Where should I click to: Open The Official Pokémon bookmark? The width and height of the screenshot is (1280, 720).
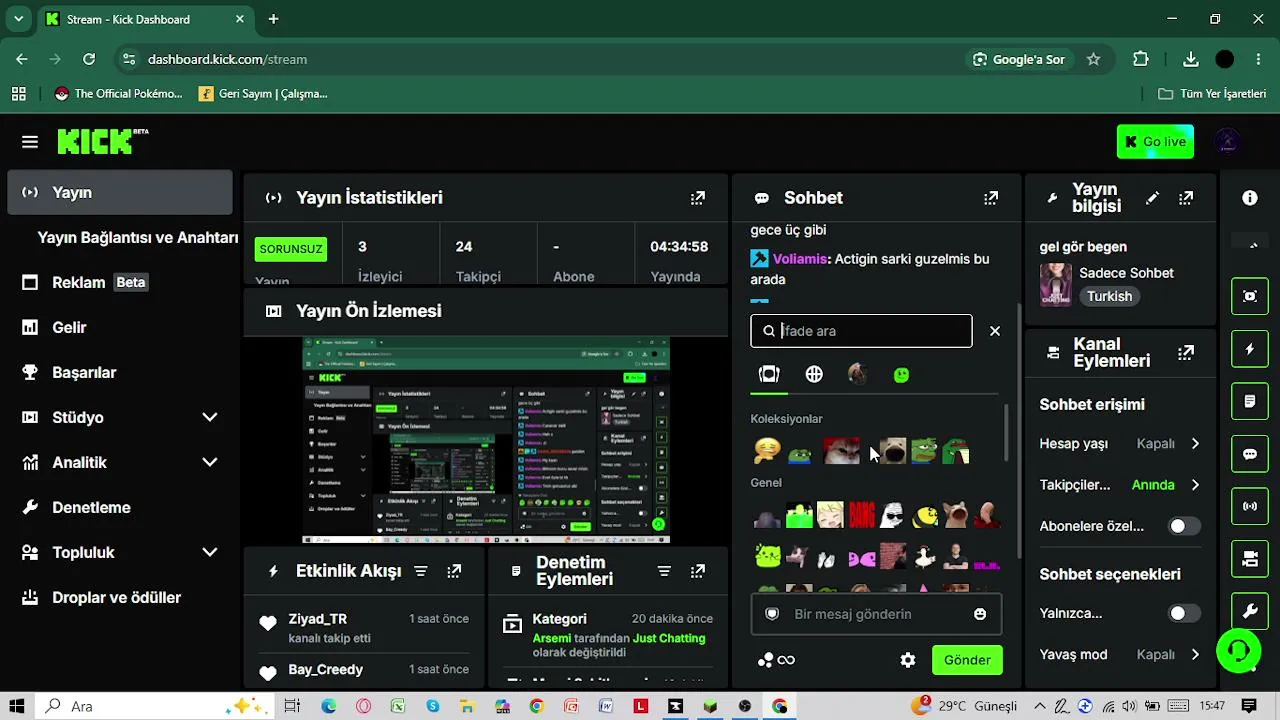(119, 94)
